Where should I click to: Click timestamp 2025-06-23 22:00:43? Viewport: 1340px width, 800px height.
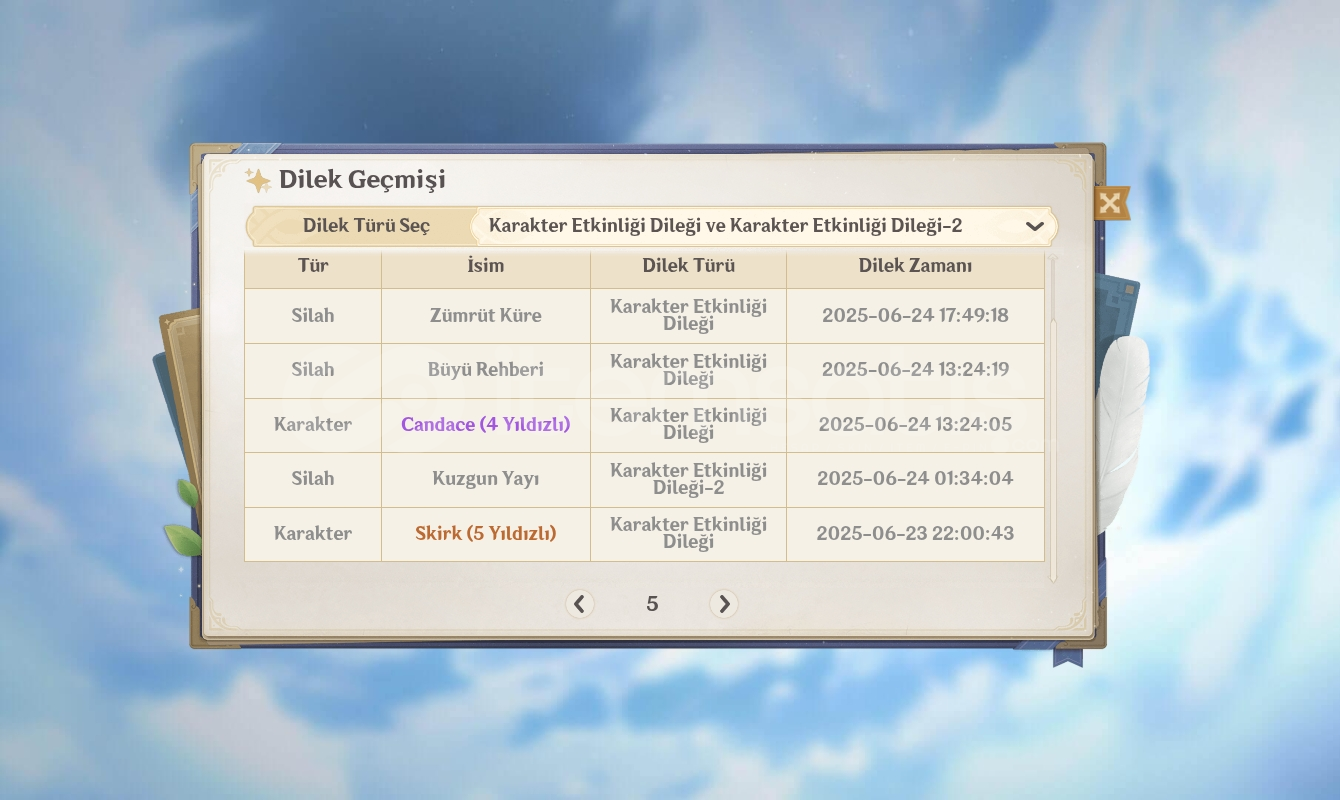coord(915,533)
